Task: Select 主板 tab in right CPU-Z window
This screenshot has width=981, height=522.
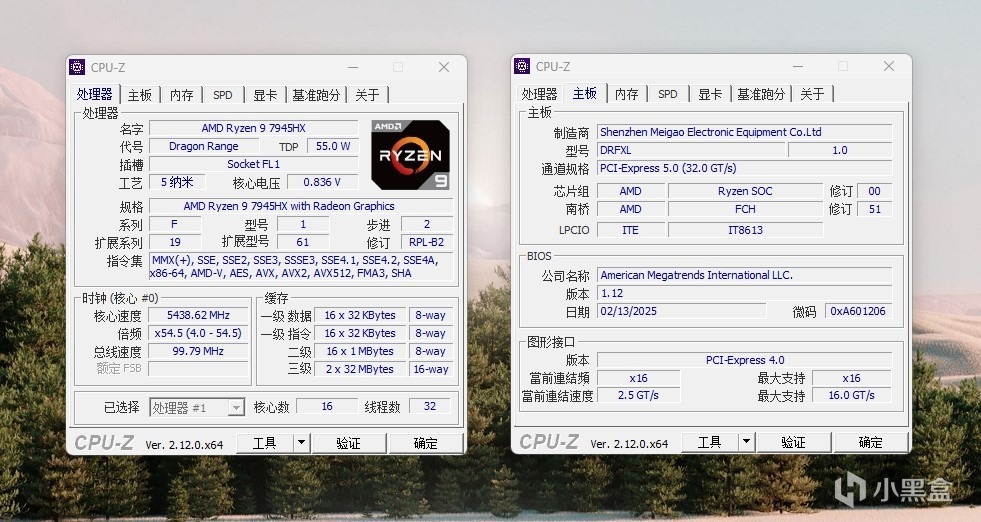Action: click(x=585, y=93)
